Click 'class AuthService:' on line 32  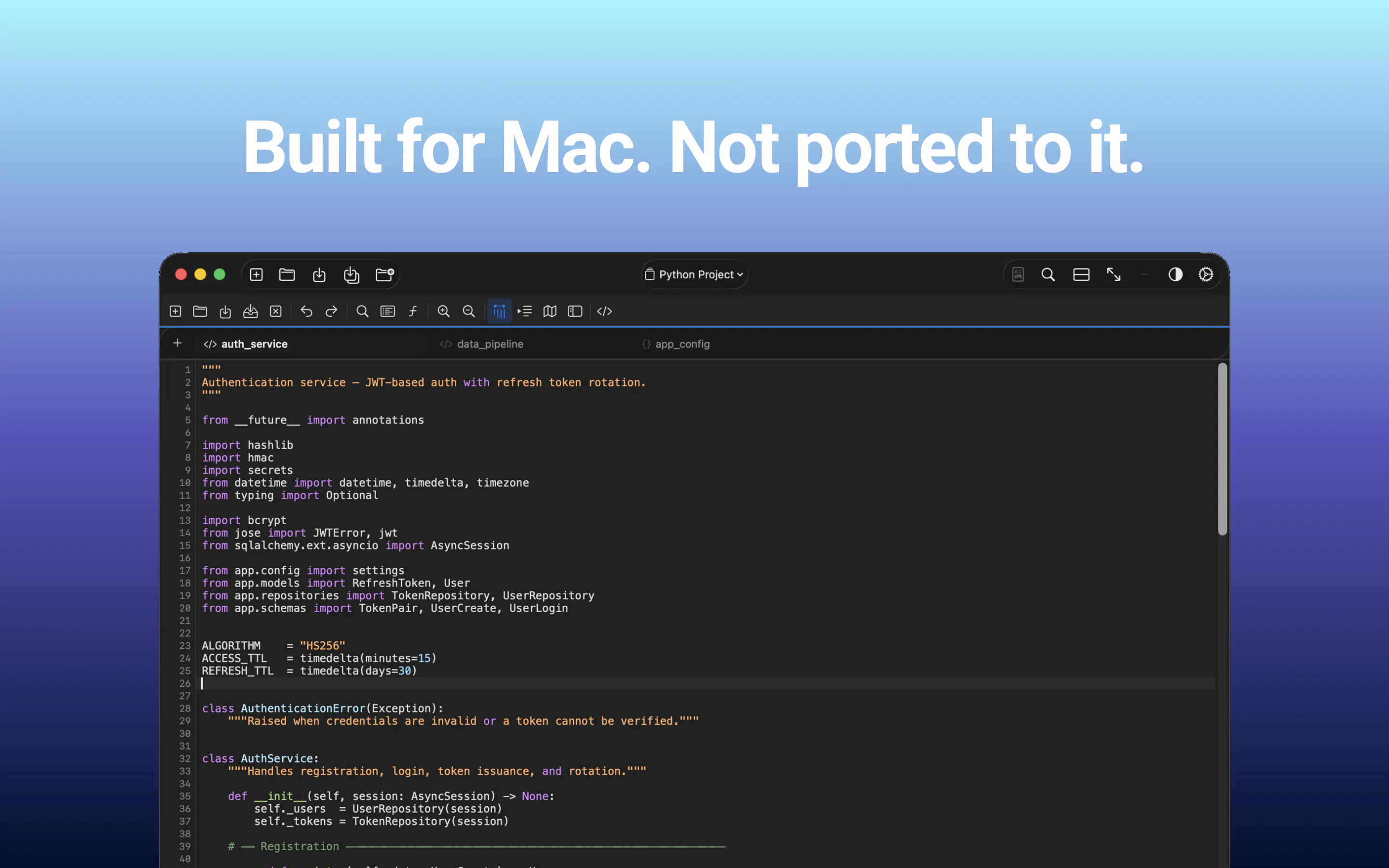coord(260,759)
